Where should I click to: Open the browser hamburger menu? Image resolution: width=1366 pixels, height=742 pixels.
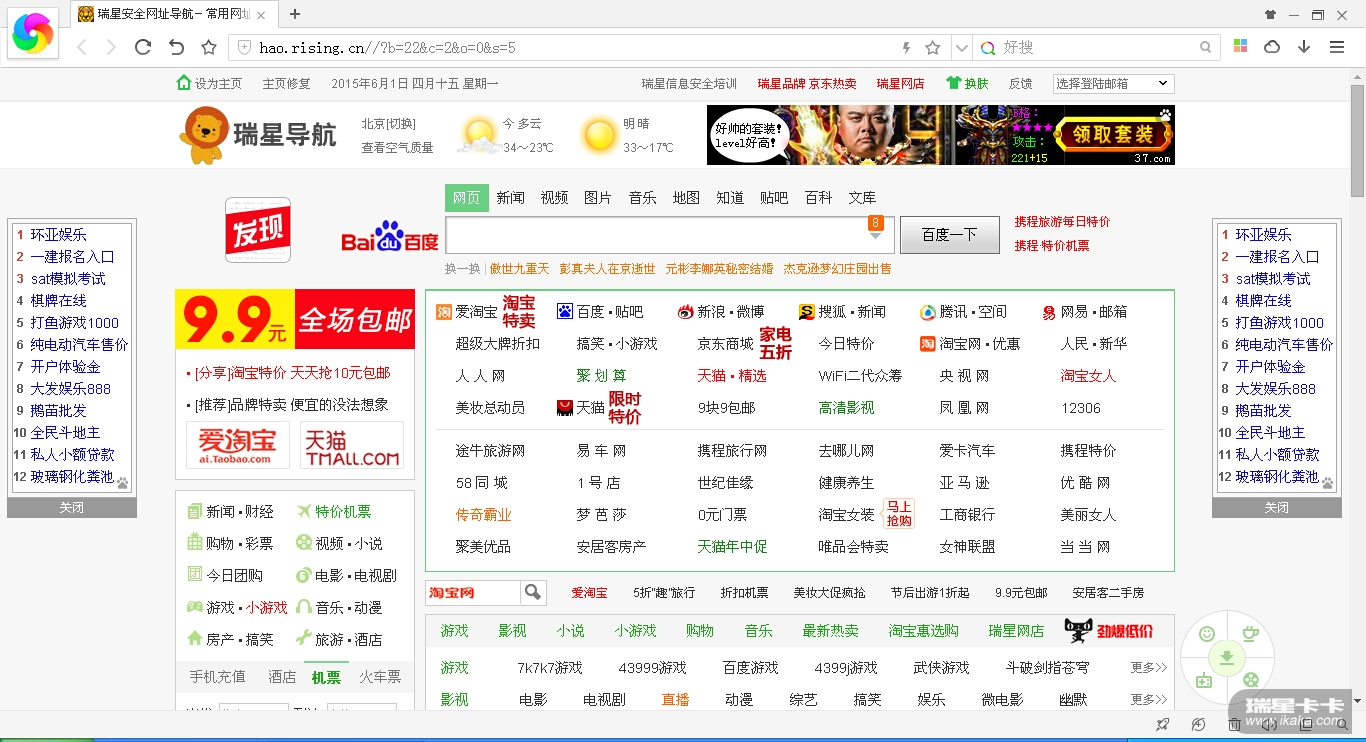tap(1337, 47)
